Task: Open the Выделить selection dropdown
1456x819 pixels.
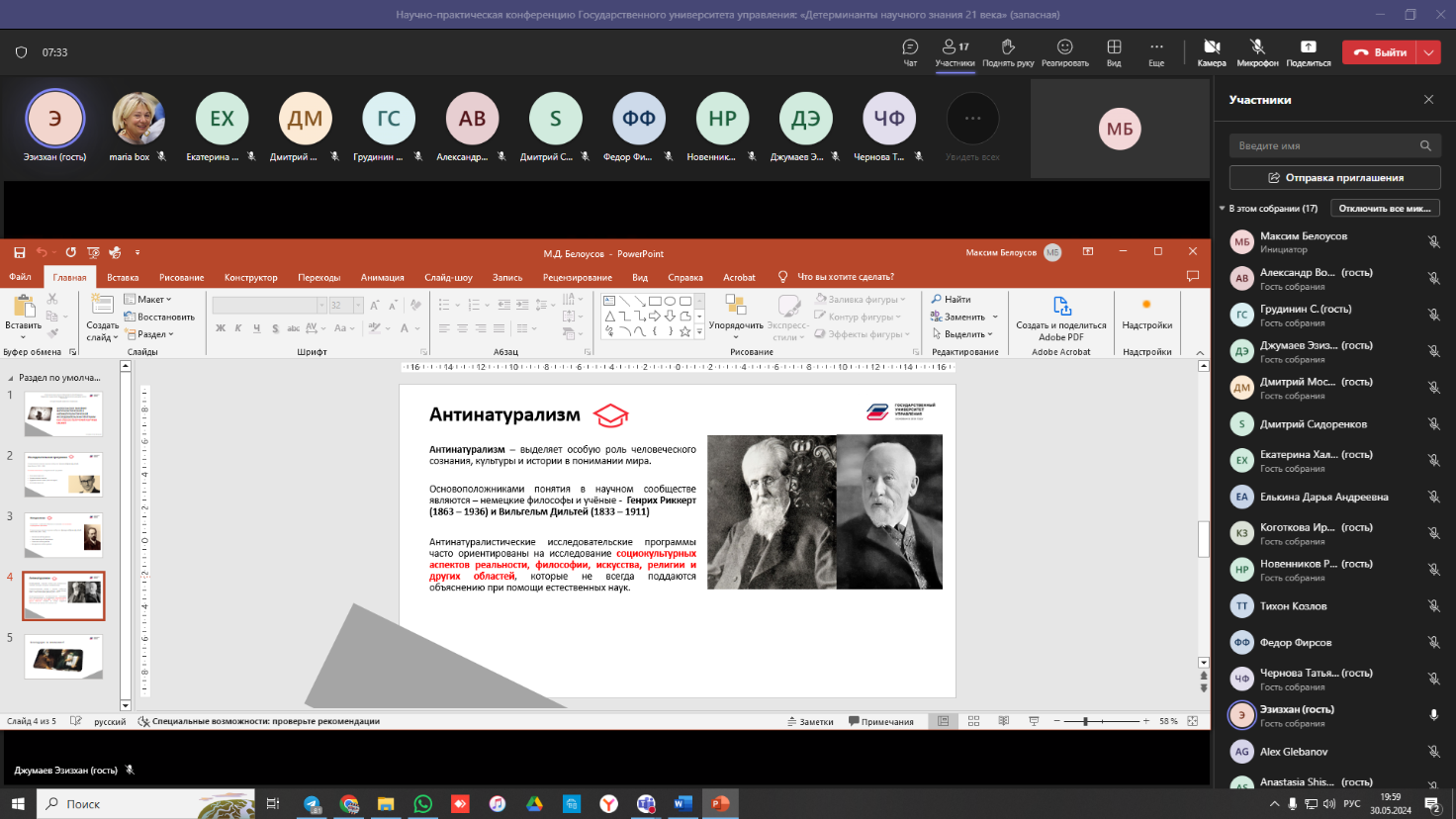Action: tap(962, 334)
